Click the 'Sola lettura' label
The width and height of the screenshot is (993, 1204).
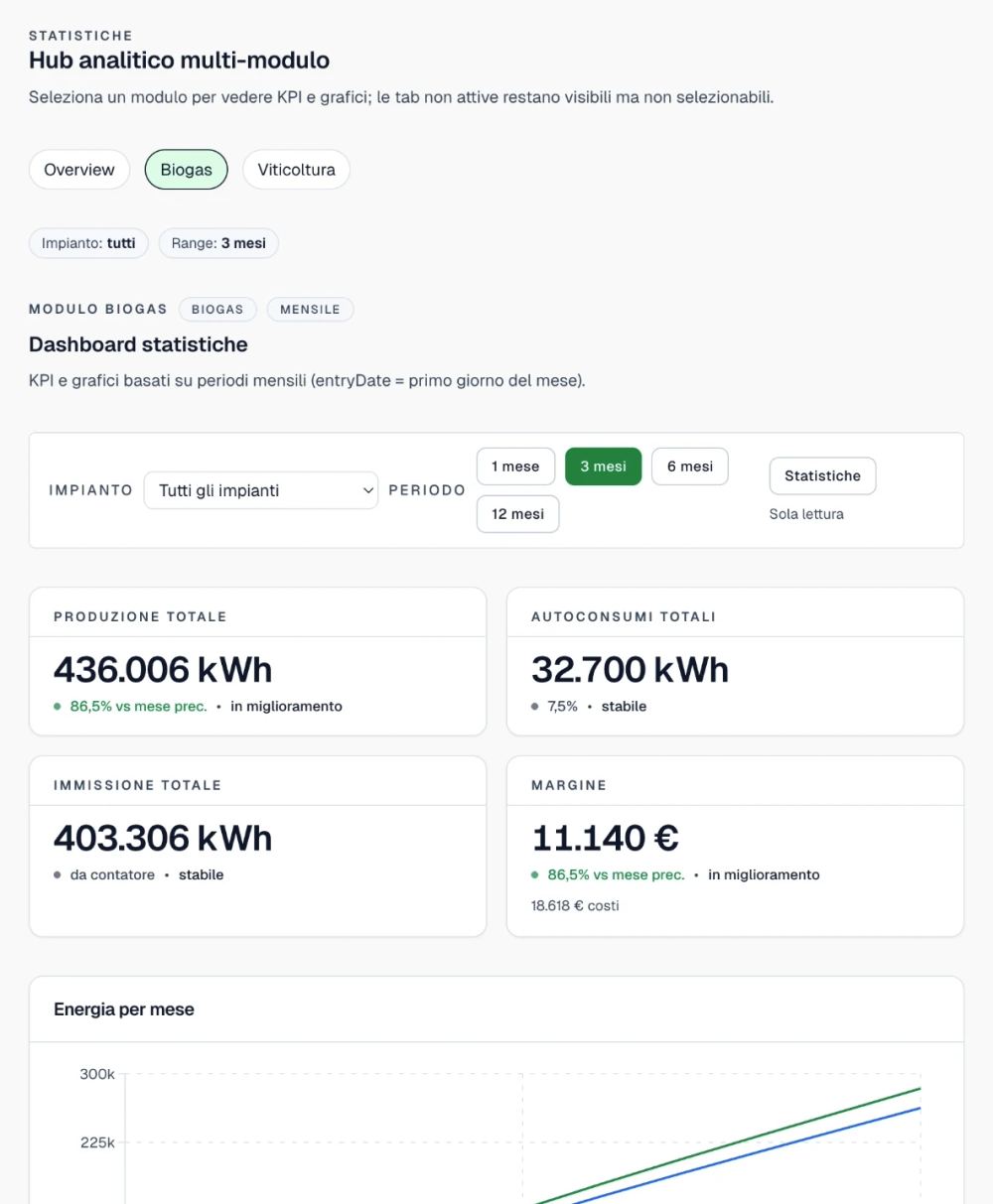click(806, 514)
